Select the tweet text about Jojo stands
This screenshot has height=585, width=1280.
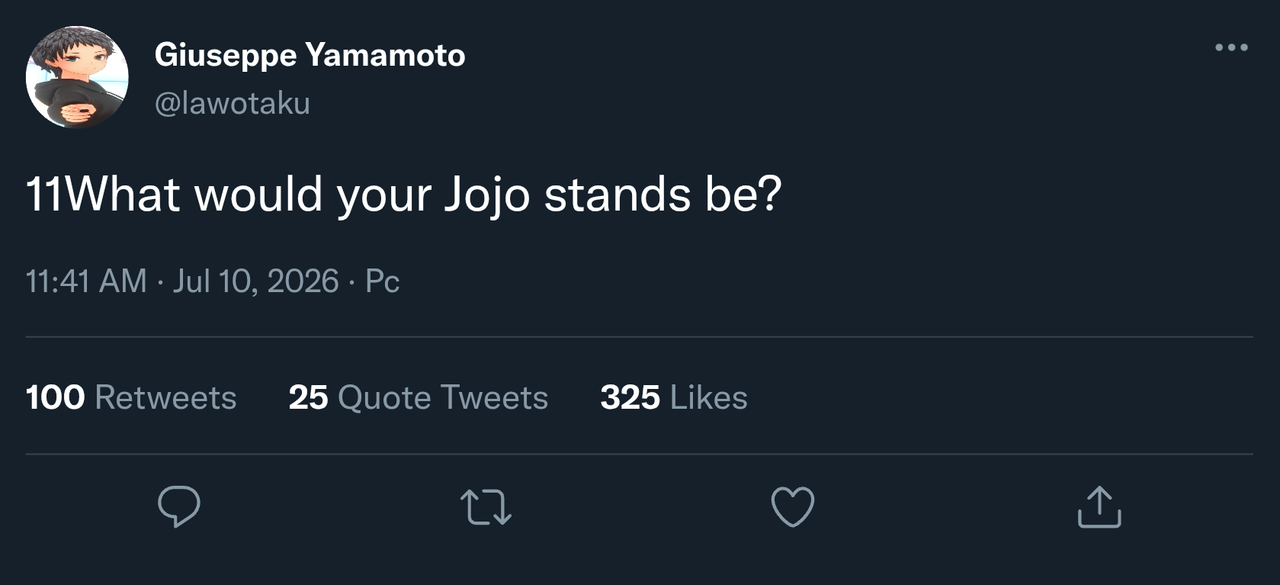point(403,195)
